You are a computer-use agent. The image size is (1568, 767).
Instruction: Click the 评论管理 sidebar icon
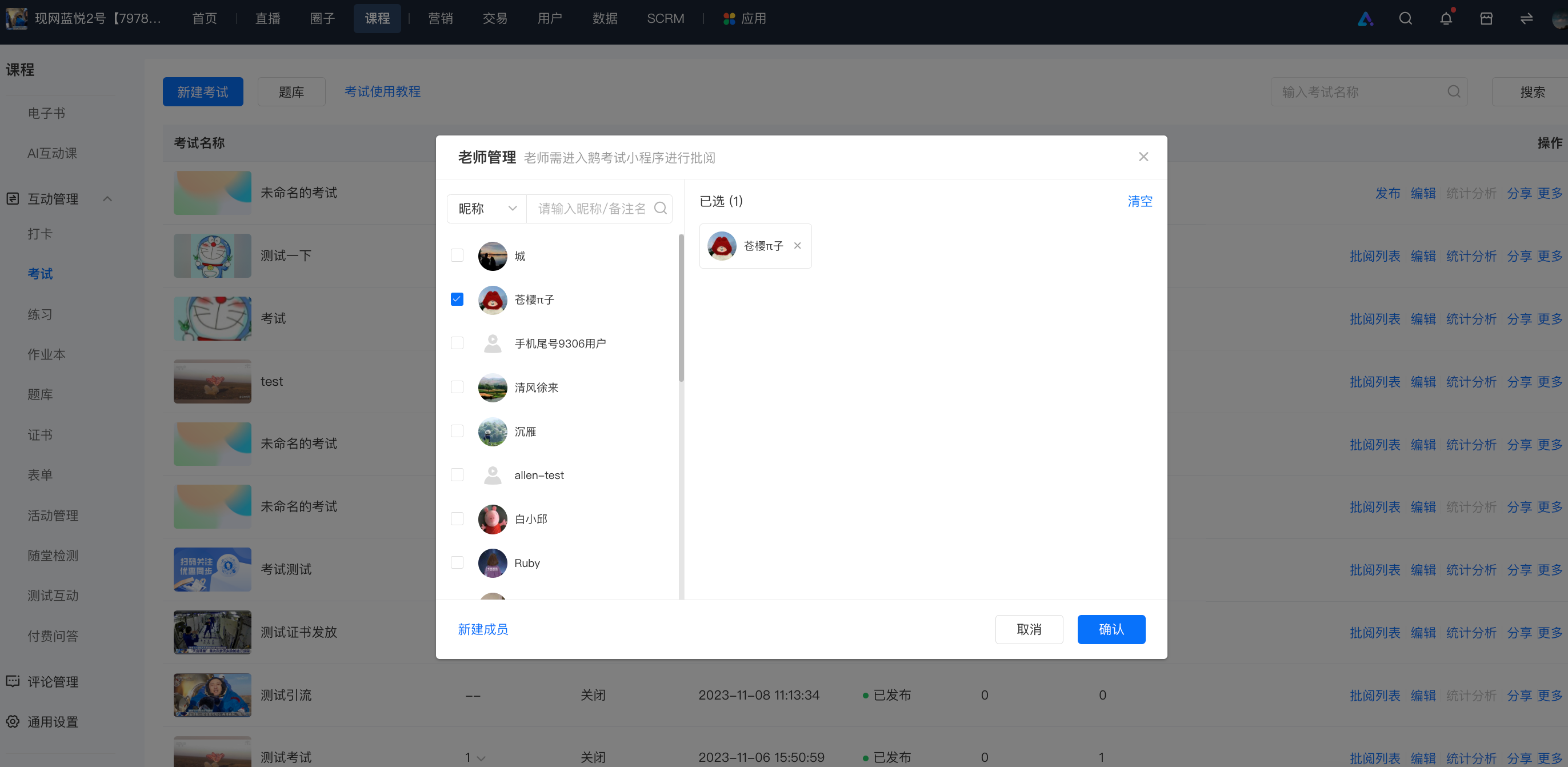[13, 681]
